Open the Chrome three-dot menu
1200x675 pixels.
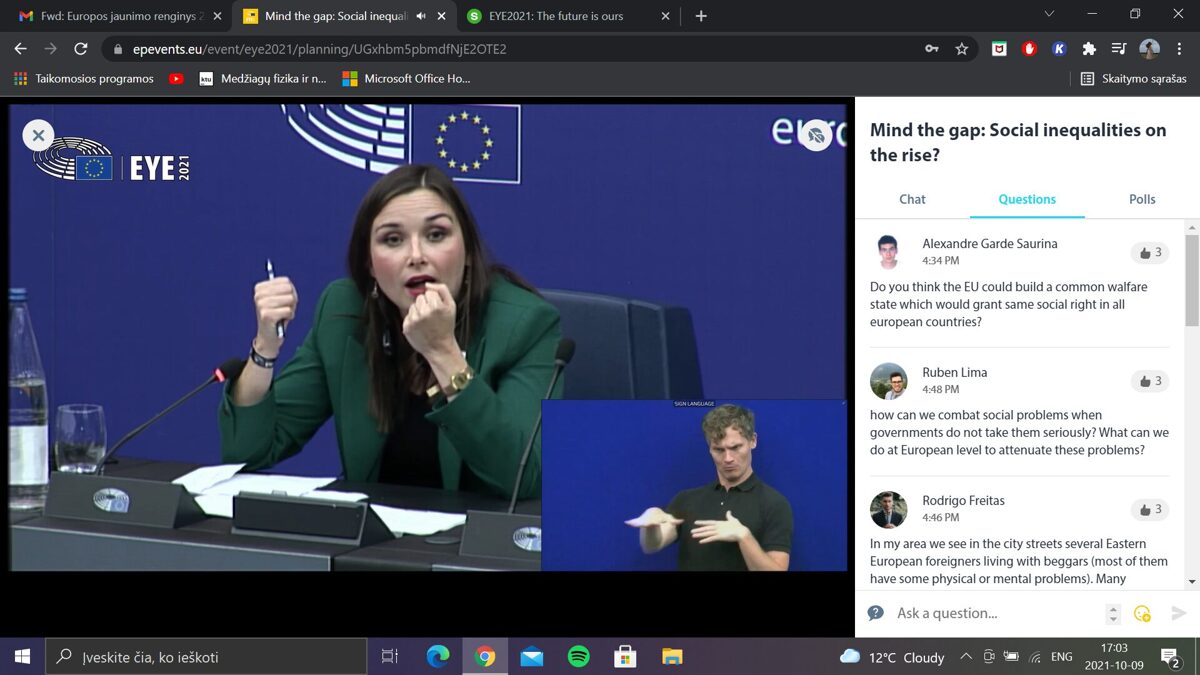click(1179, 48)
